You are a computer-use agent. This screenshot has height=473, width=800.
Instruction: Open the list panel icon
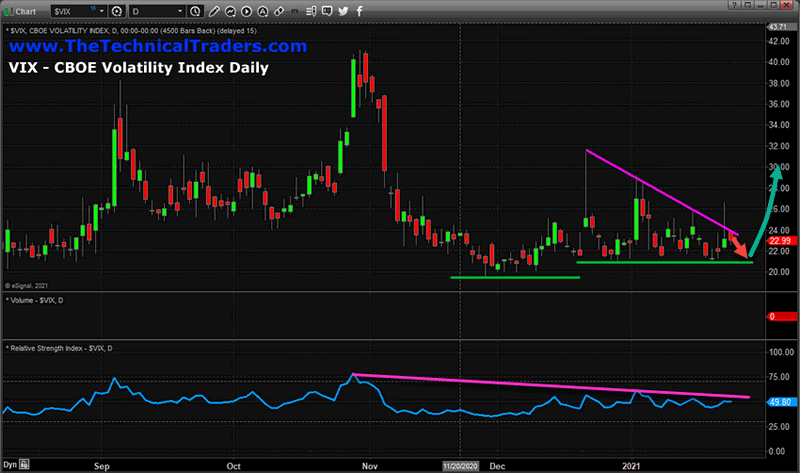click(315, 11)
